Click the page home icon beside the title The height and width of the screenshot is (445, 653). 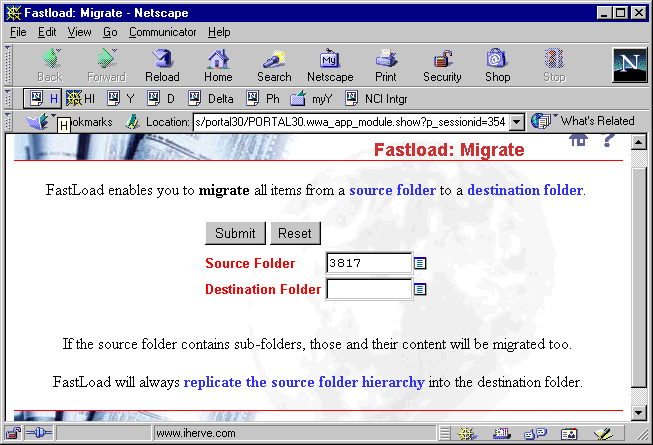click(x=578, y=142)
